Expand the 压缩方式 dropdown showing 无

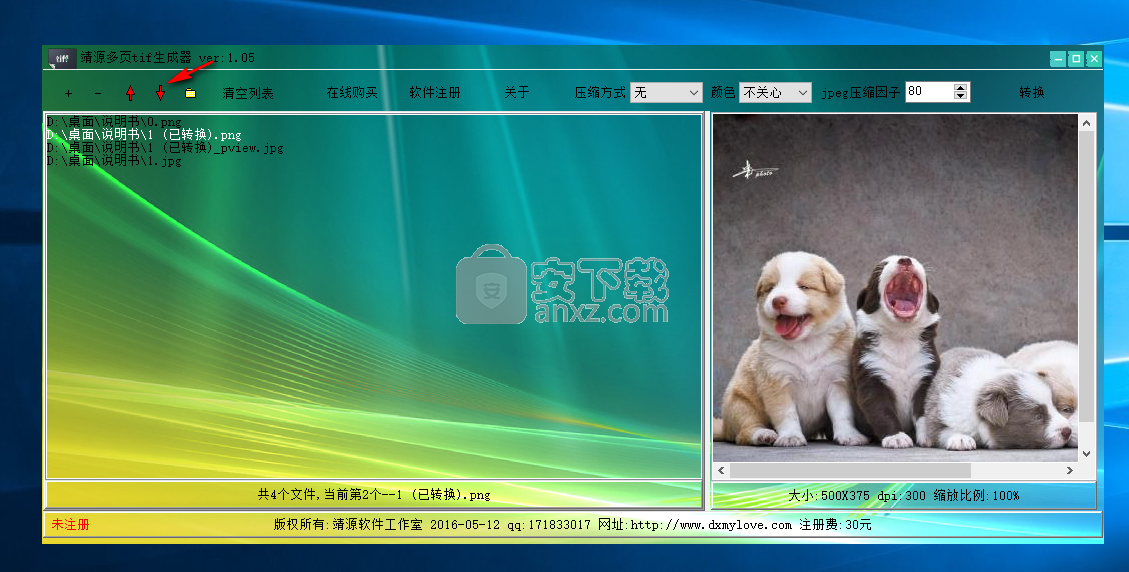click(x=666, y=92)
